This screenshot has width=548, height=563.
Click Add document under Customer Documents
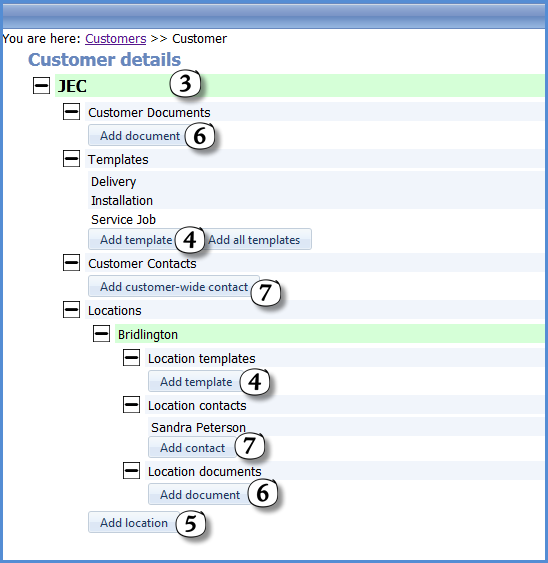click(x=140, y=135)
